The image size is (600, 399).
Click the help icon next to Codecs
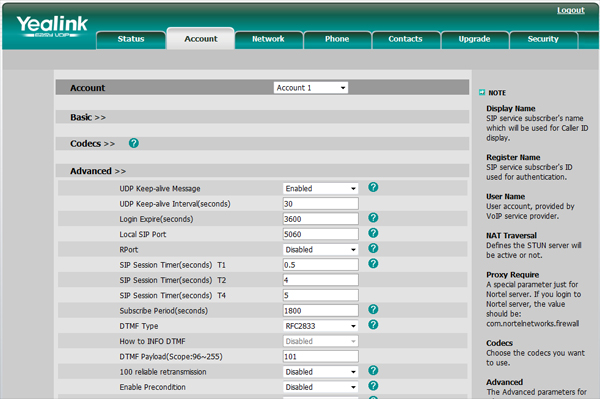coord(134,143)
